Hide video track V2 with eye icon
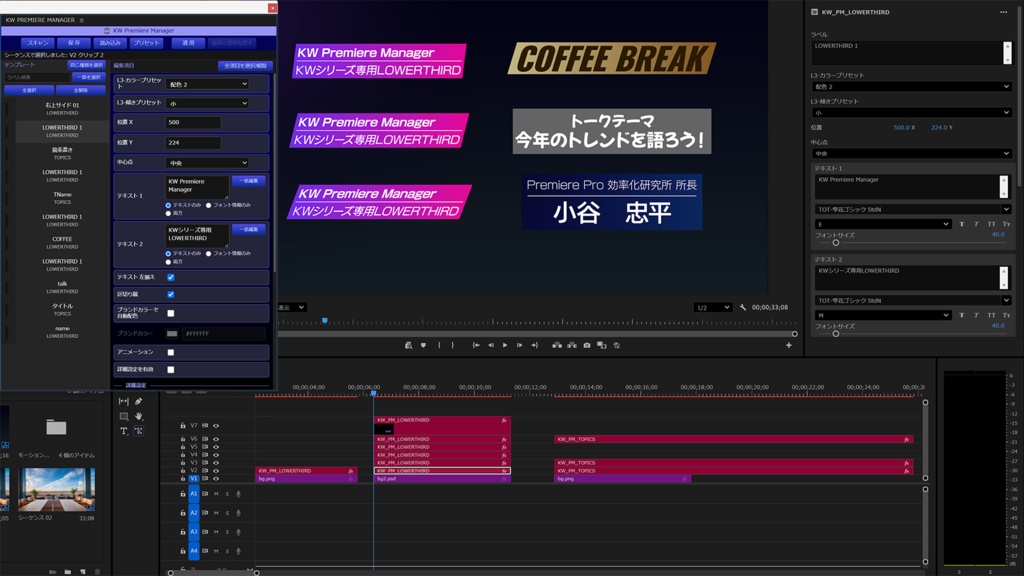Screen dimensions: 1024x576 coord(216,470)
